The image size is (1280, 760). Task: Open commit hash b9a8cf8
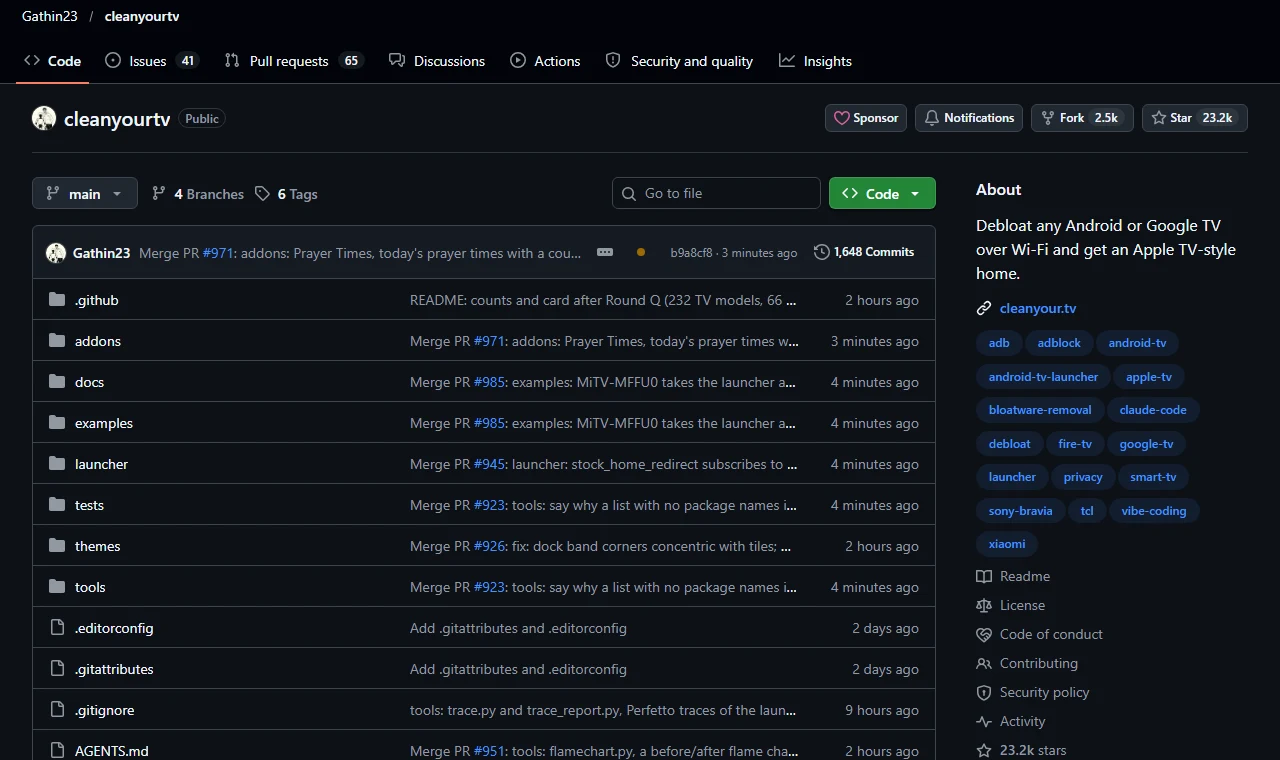pos(691,253)
